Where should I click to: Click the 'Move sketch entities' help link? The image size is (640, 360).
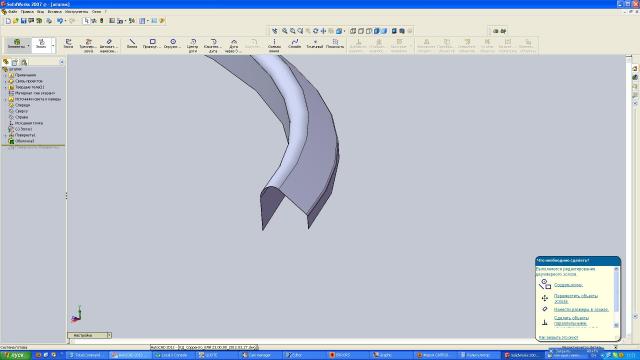(x=576, y=298)
